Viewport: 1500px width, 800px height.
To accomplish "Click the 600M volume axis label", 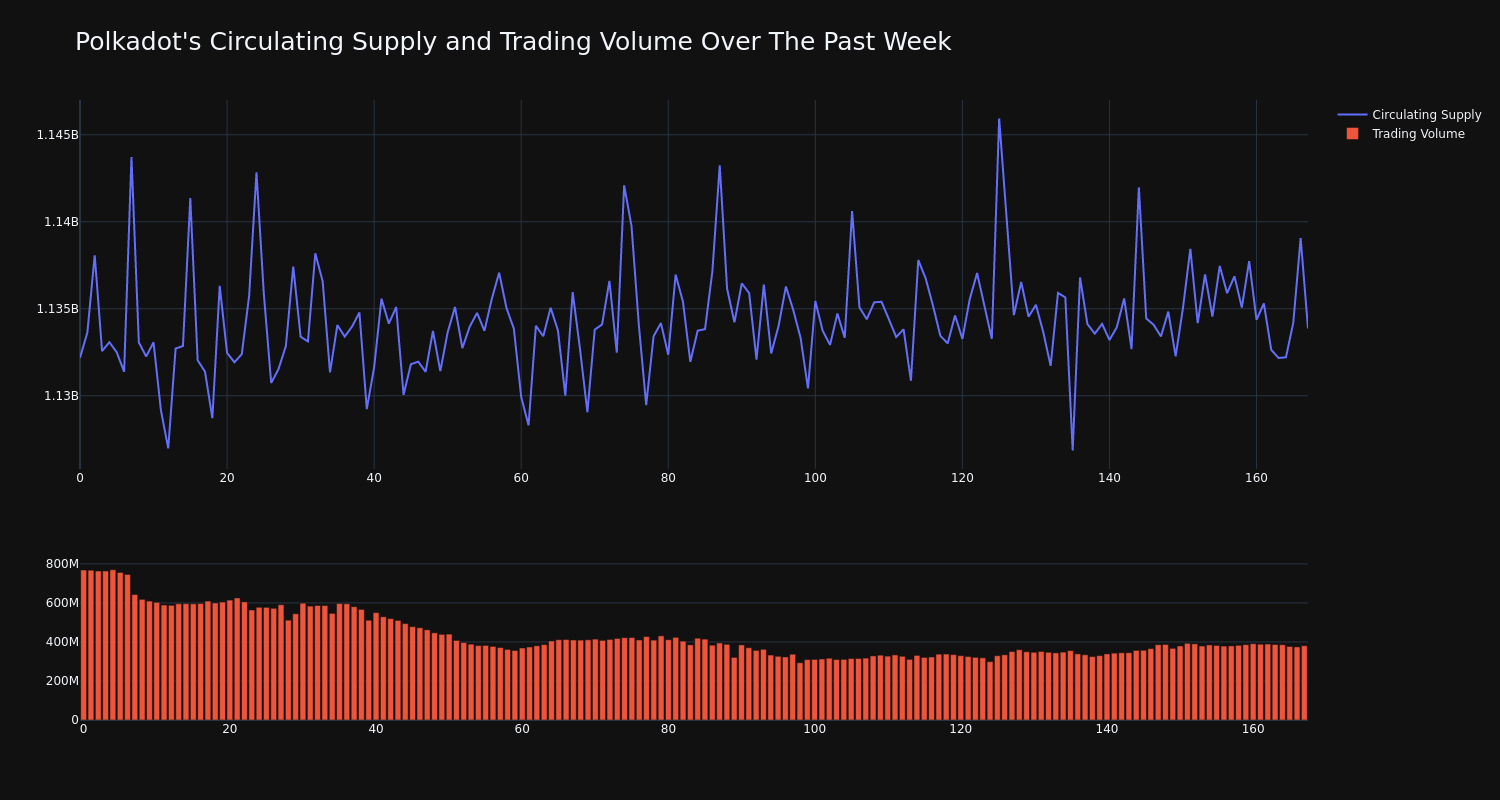I will pos(62,603).
